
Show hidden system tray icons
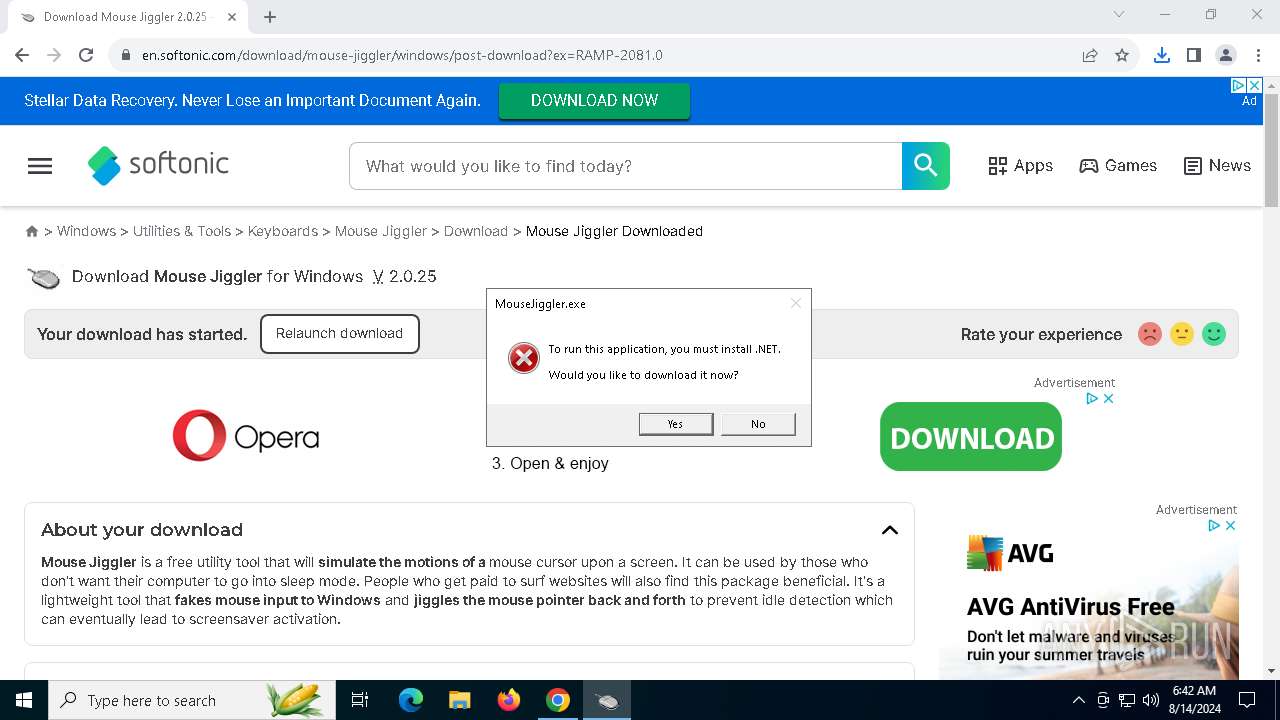pyautogui.click(x=1078, y=700)
